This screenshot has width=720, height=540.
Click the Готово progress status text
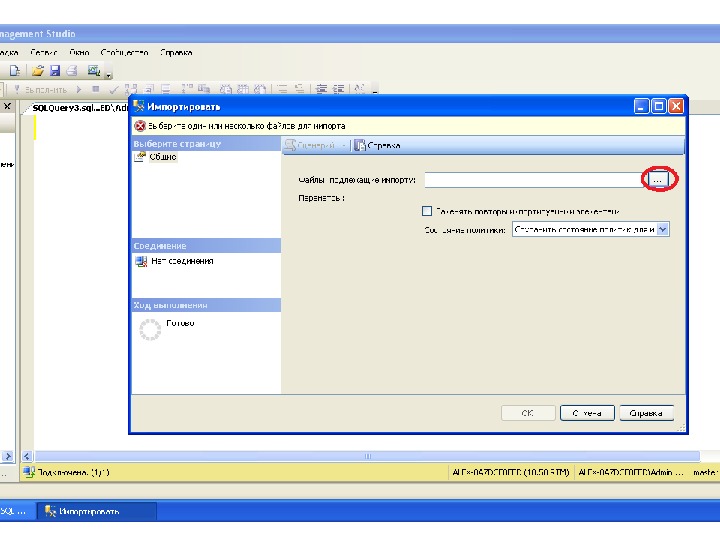point(180,323)
